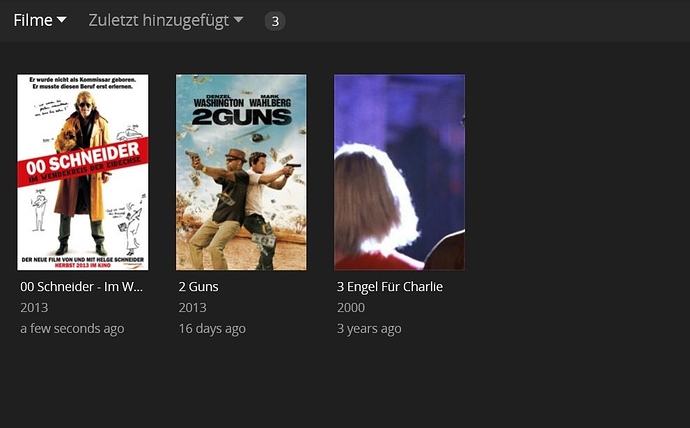Click the text 16 days ago

(x=212, y=329)
